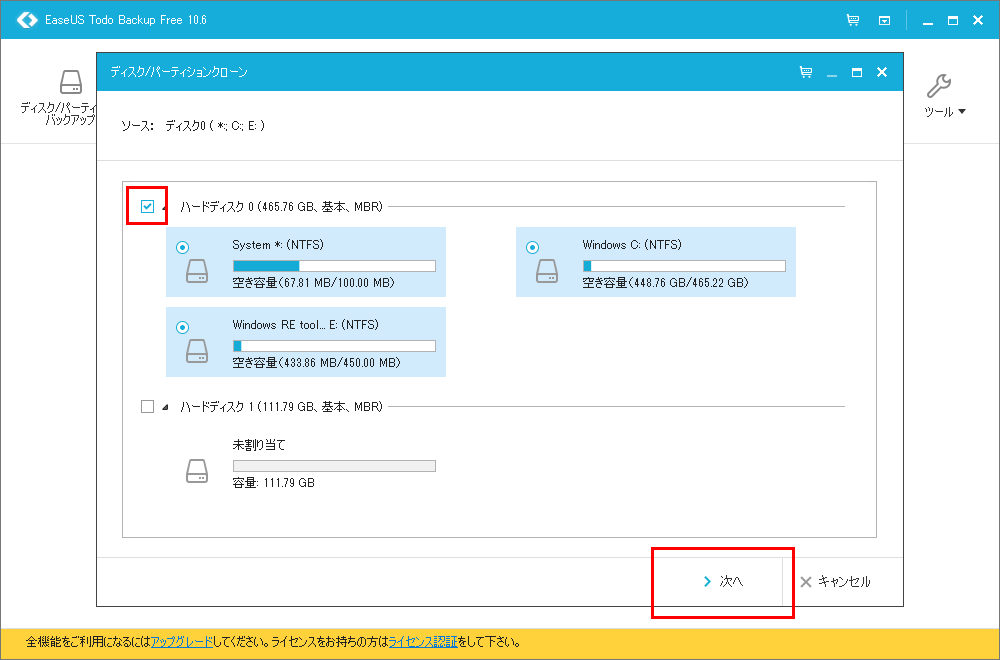Image resolution: width=1000 pixels, height=660 pixels.
Task: Click the 'ディスク/パーティションクローン' dialog title
Action: (179, 72)
